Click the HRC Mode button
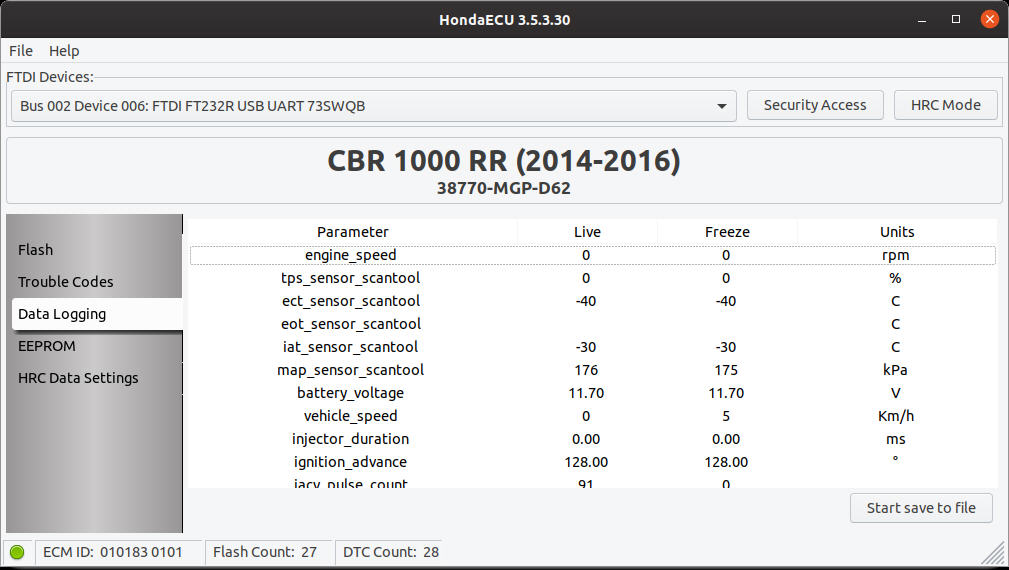 point(945,105)
